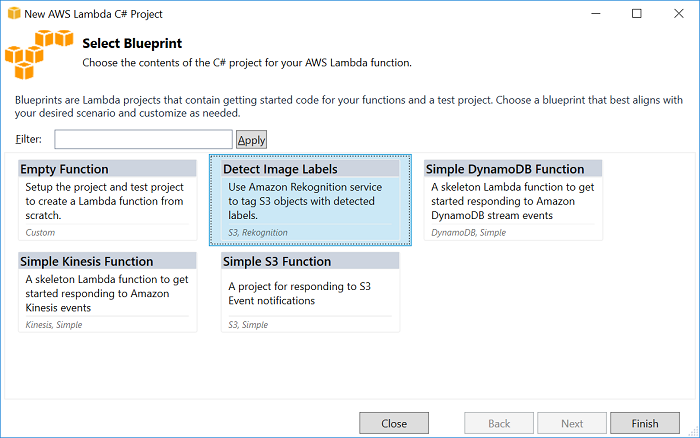Click the "Filter:" label

tap(29, 139)
